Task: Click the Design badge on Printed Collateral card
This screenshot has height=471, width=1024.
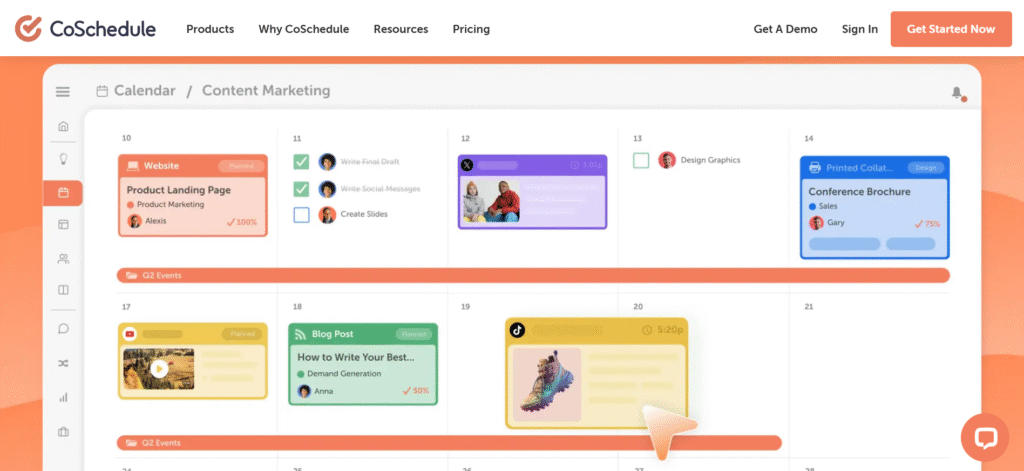Action: pyautogui.click(x=925, y=168)
